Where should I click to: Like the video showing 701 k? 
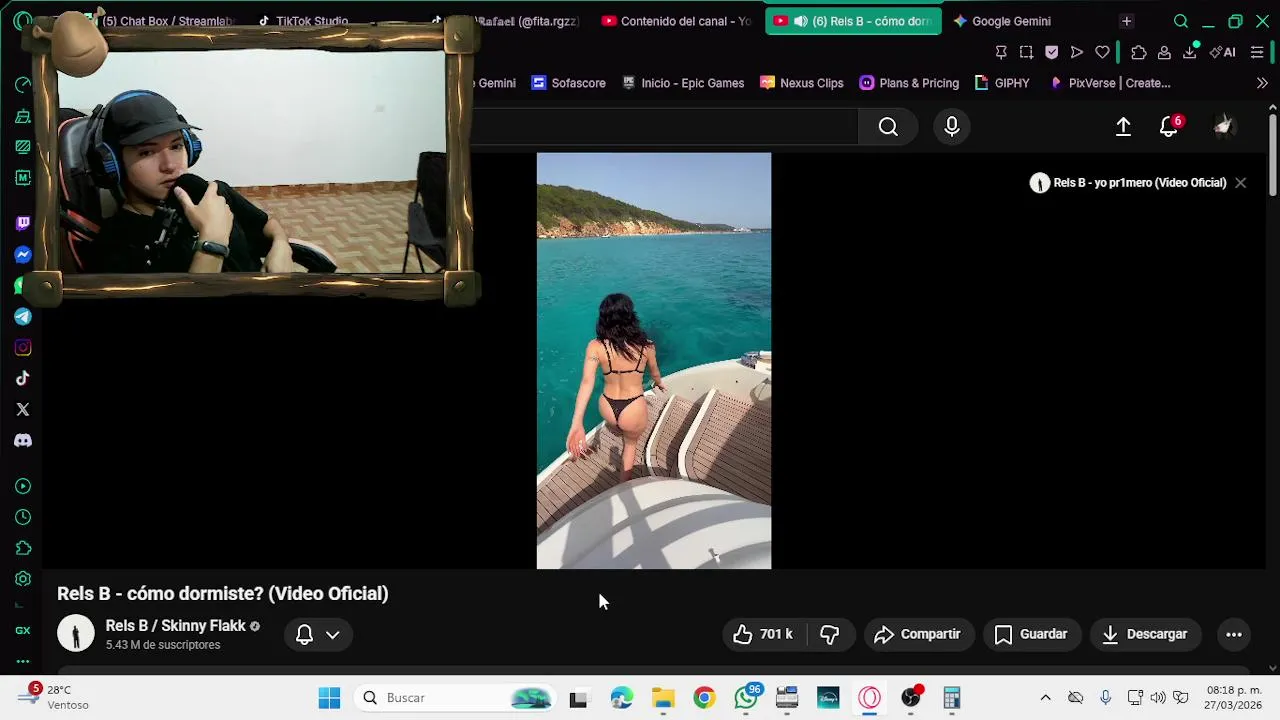pyautogui.click(x=763, y=634)
